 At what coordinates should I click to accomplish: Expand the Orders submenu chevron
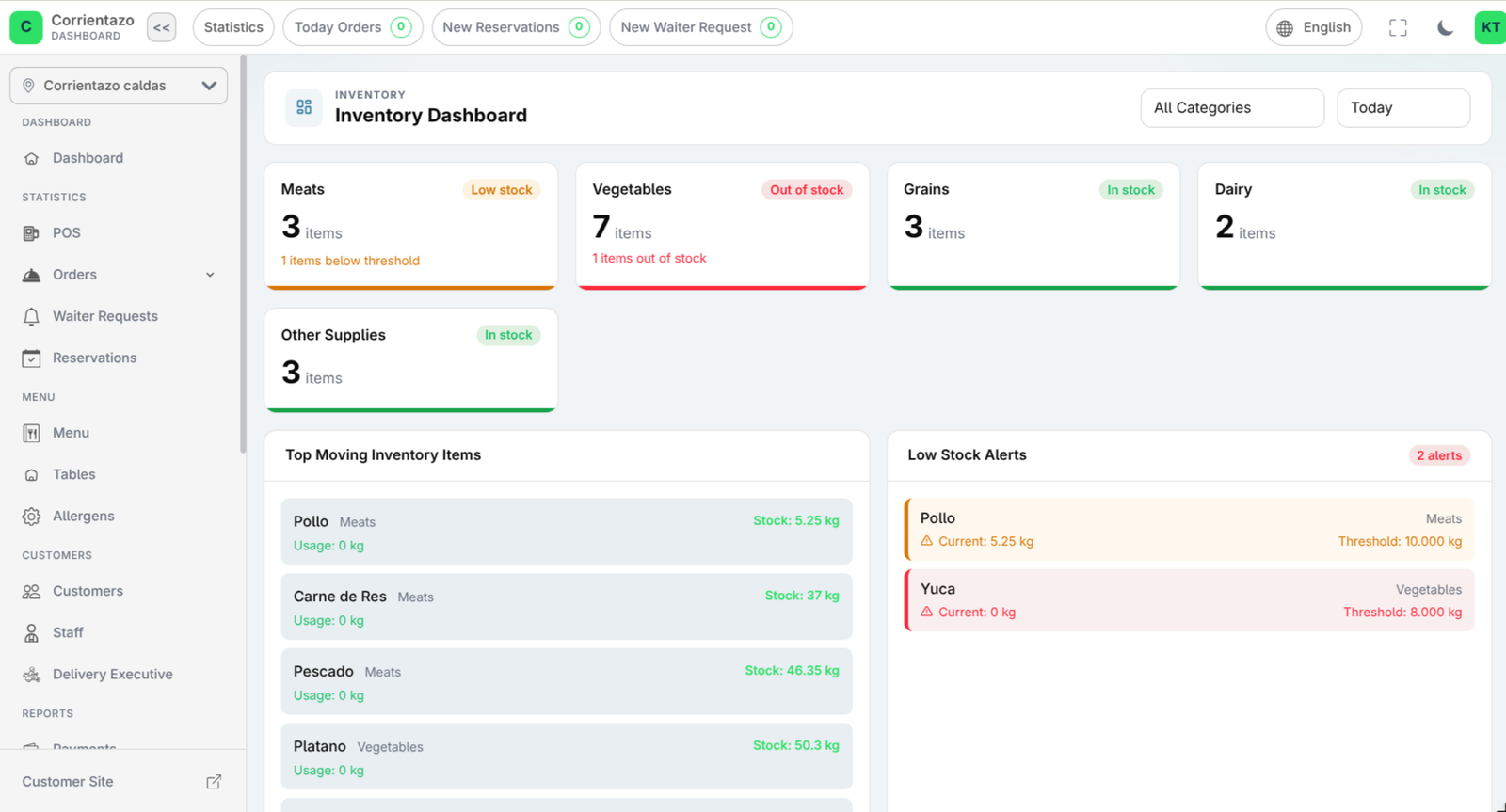pos(210,275)
